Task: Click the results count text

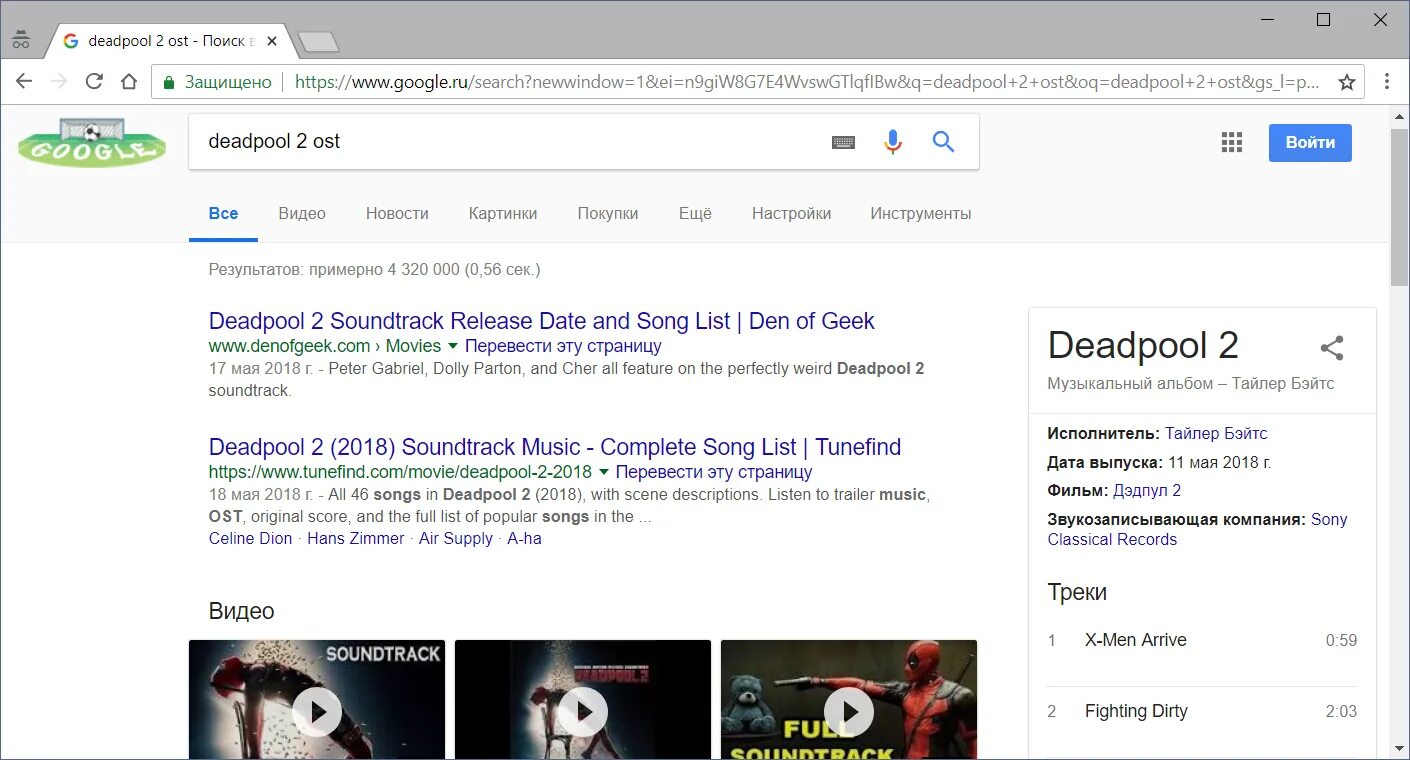Action: pyautogui.click(x=374, y=269)
